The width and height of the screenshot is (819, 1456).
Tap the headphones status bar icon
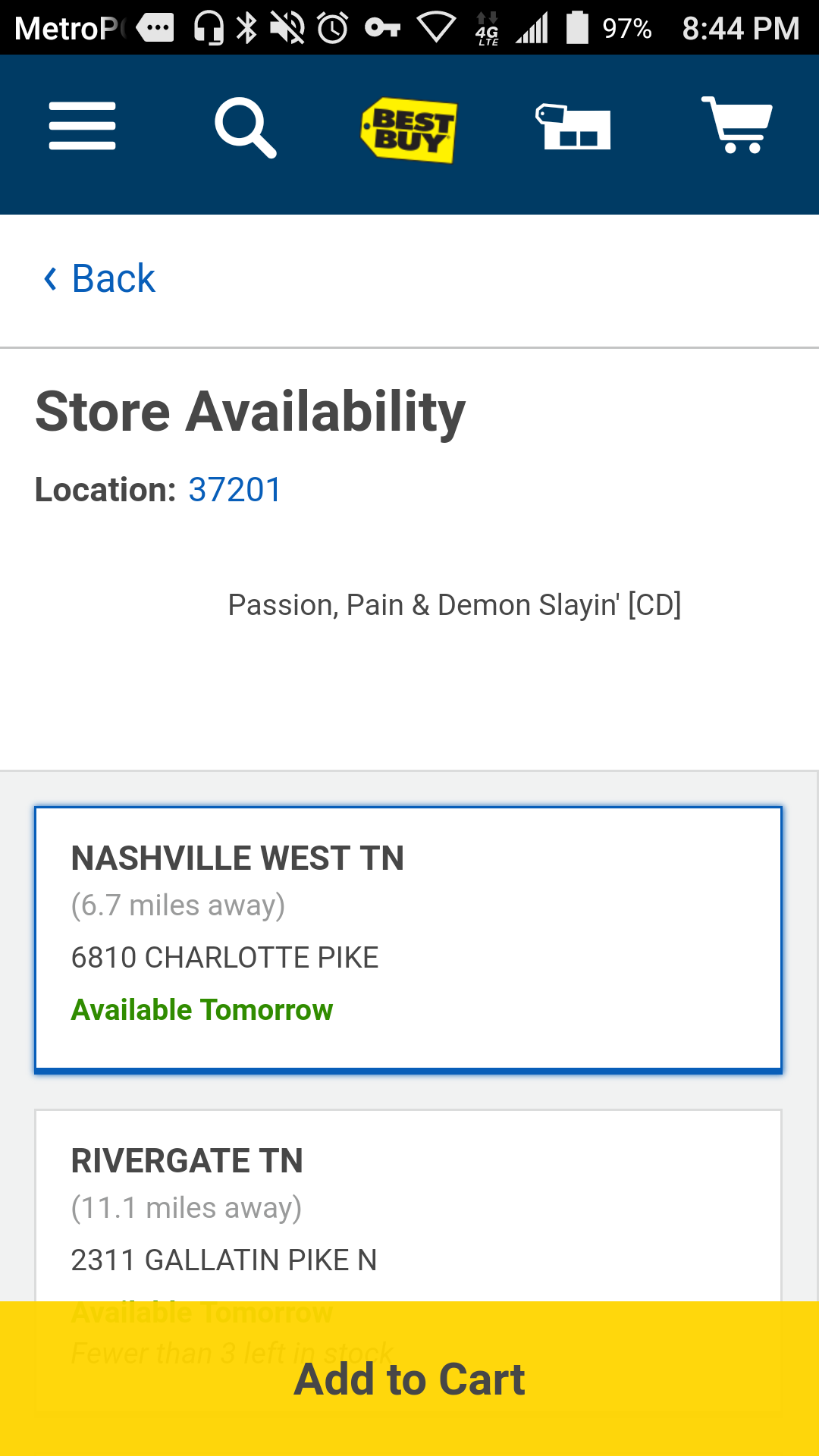[209, 28]
